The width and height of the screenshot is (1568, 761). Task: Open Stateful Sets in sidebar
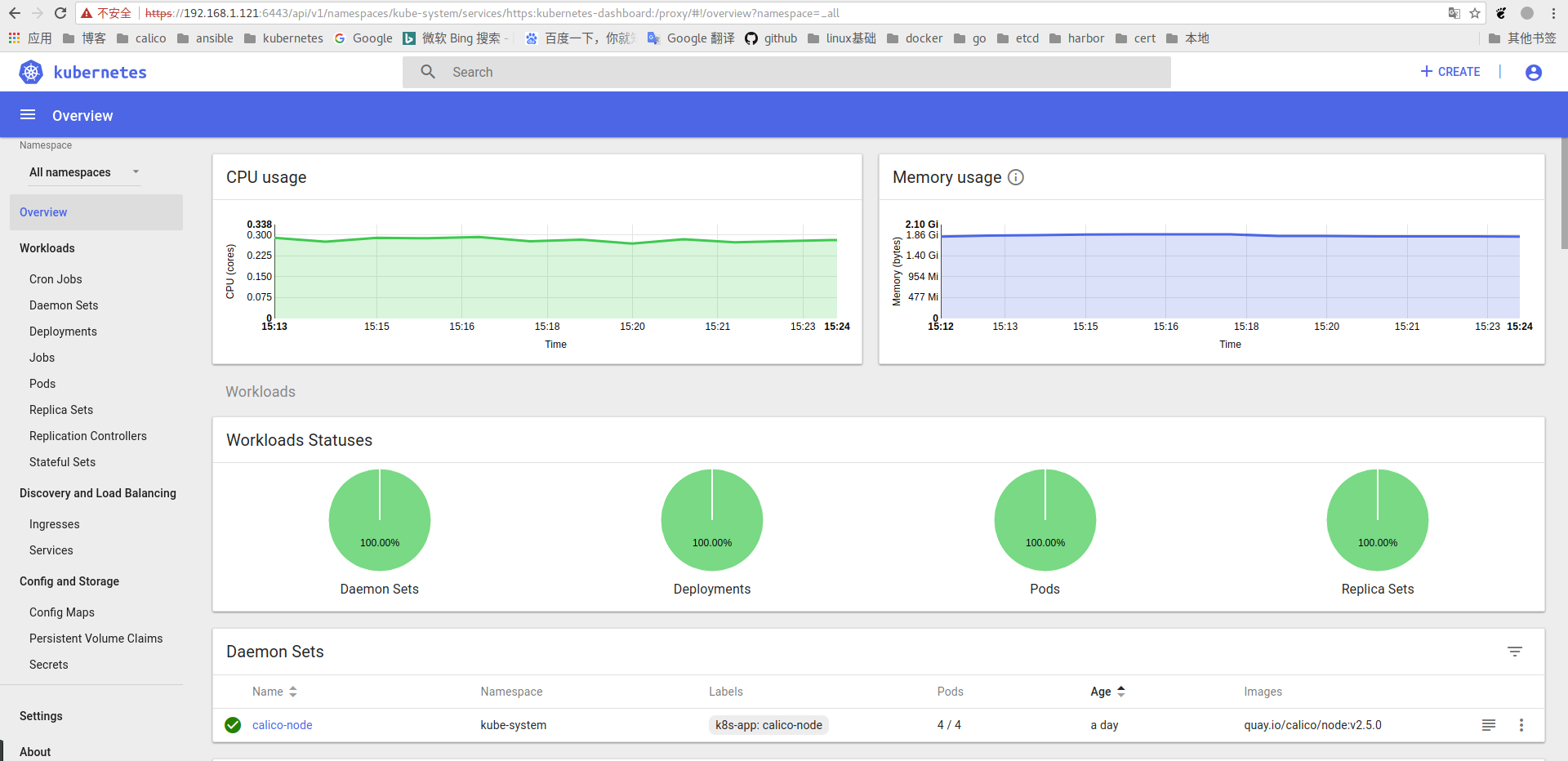[62, 462]
